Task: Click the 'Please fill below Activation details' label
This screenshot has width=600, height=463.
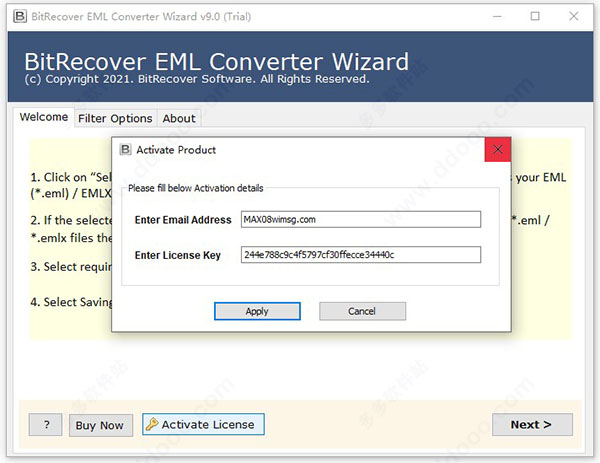Action: click(x=196, y=188)
